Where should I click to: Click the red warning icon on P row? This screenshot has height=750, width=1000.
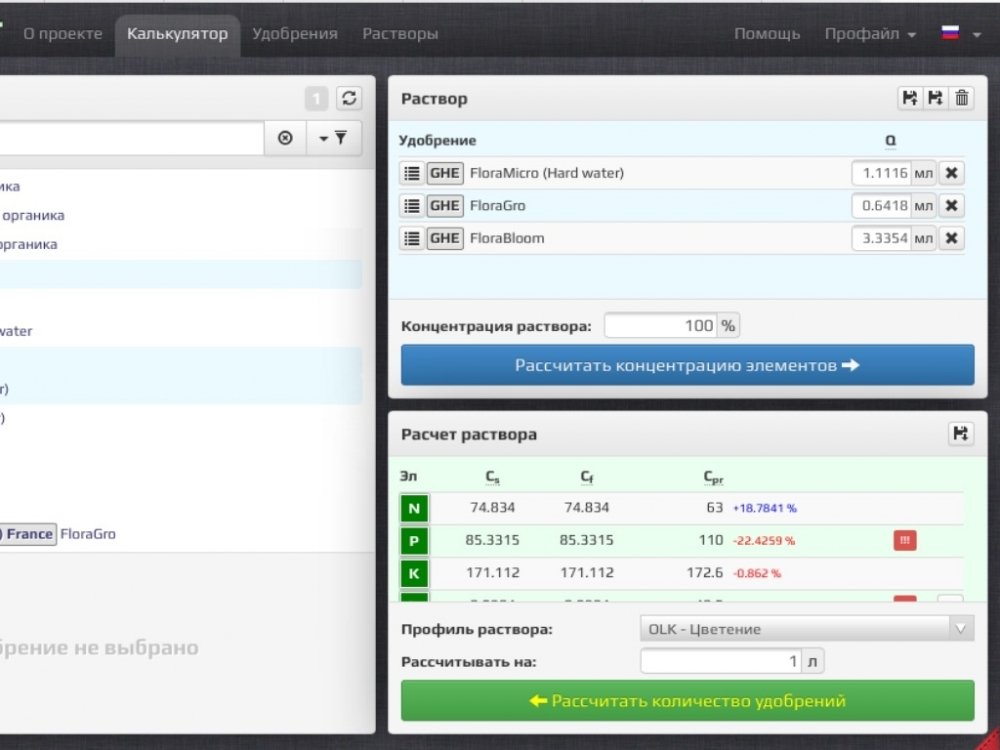click(904, 540)
